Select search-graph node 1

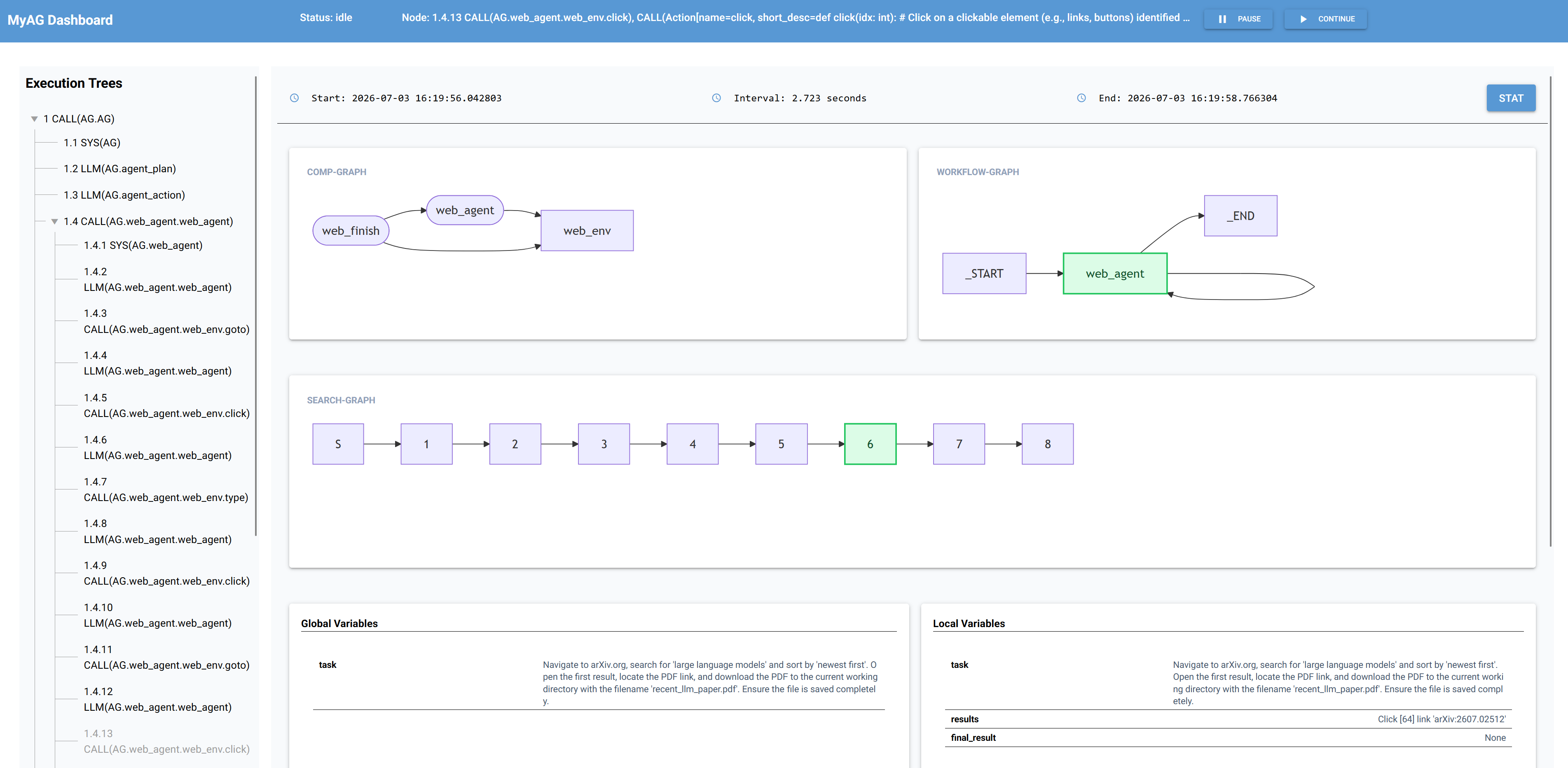(x=427, y=444)
